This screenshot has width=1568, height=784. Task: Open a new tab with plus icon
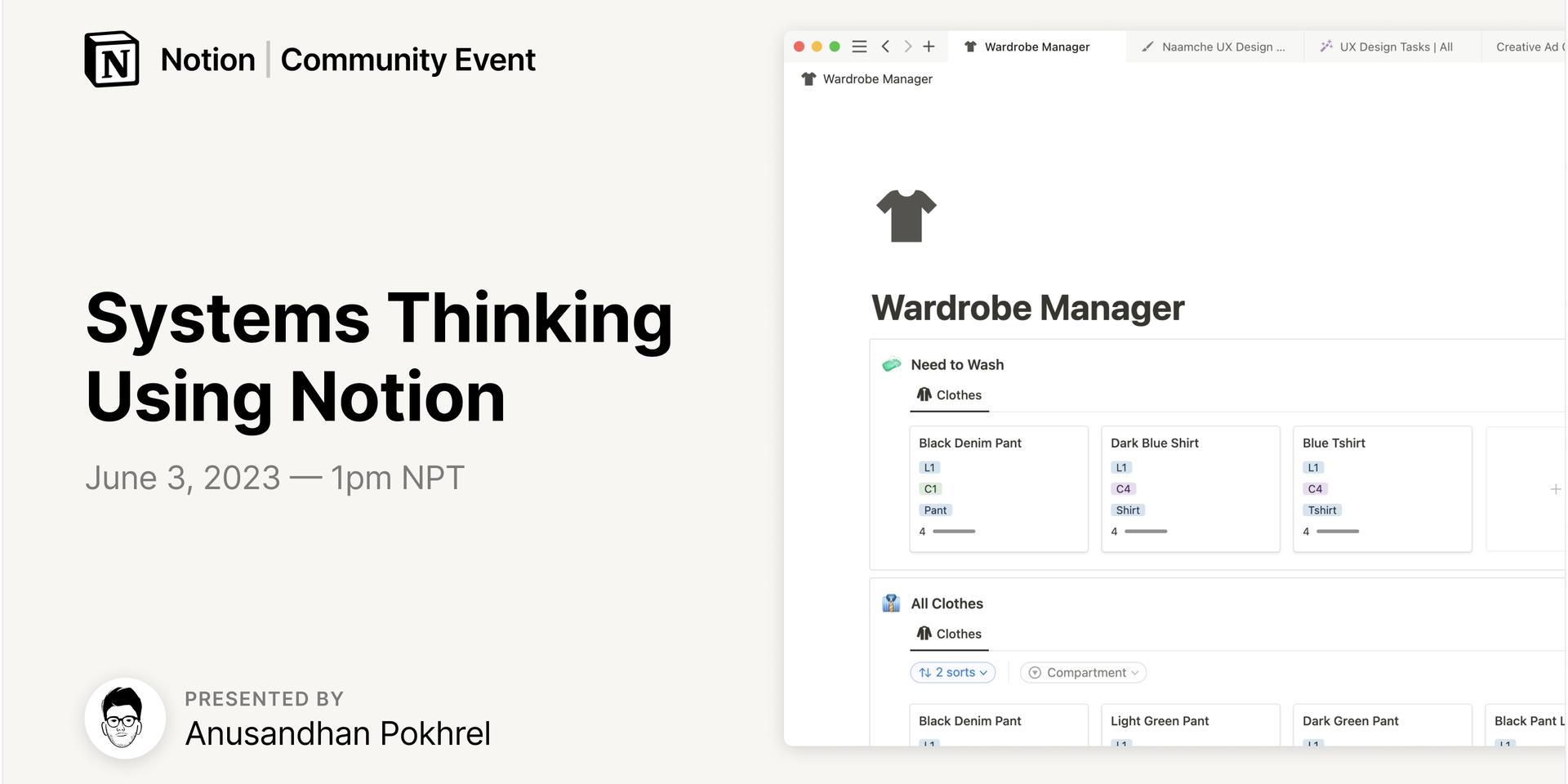(929, 47)
